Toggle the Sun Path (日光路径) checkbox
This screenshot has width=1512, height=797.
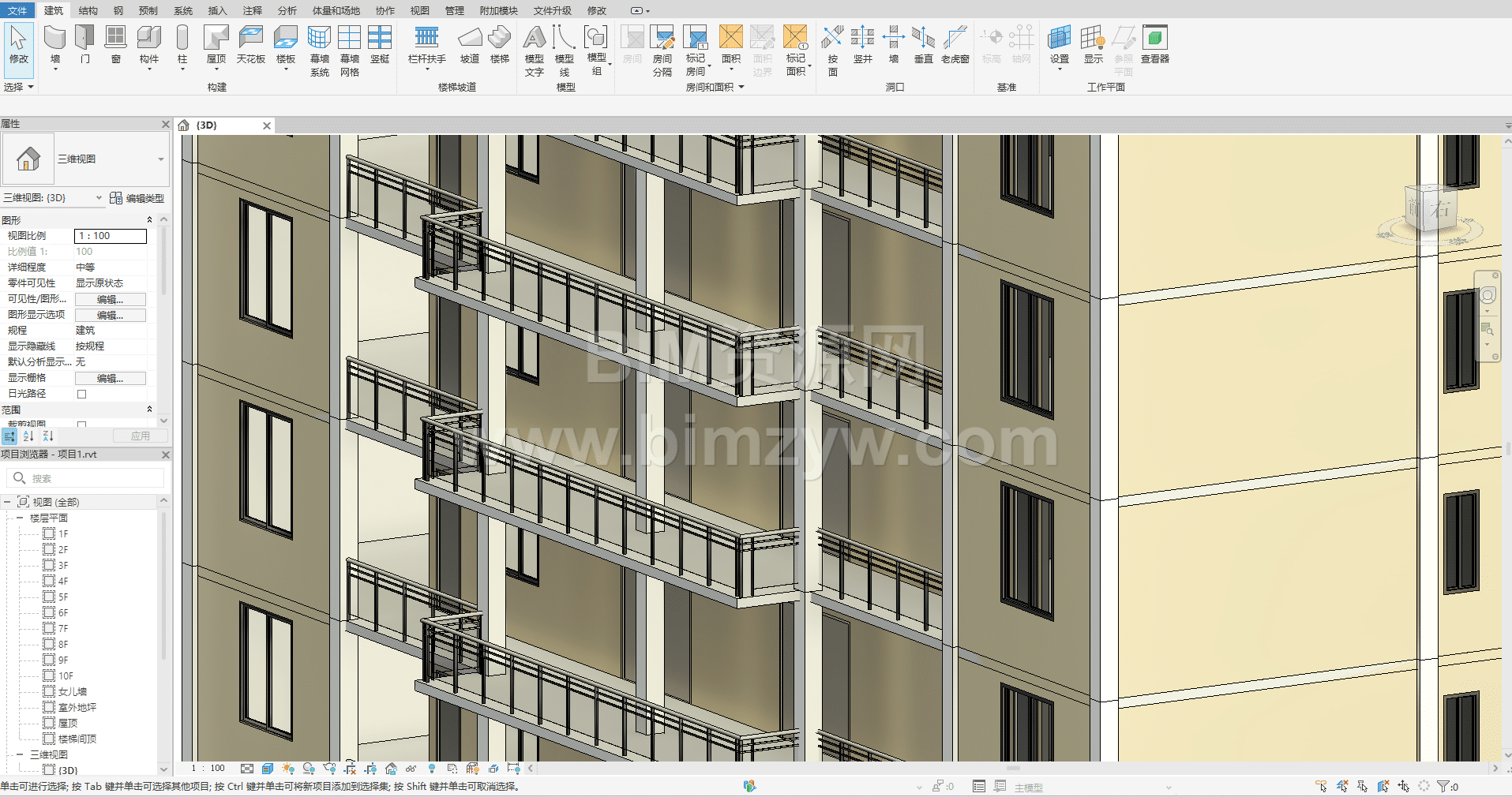(x=81, y=394)
